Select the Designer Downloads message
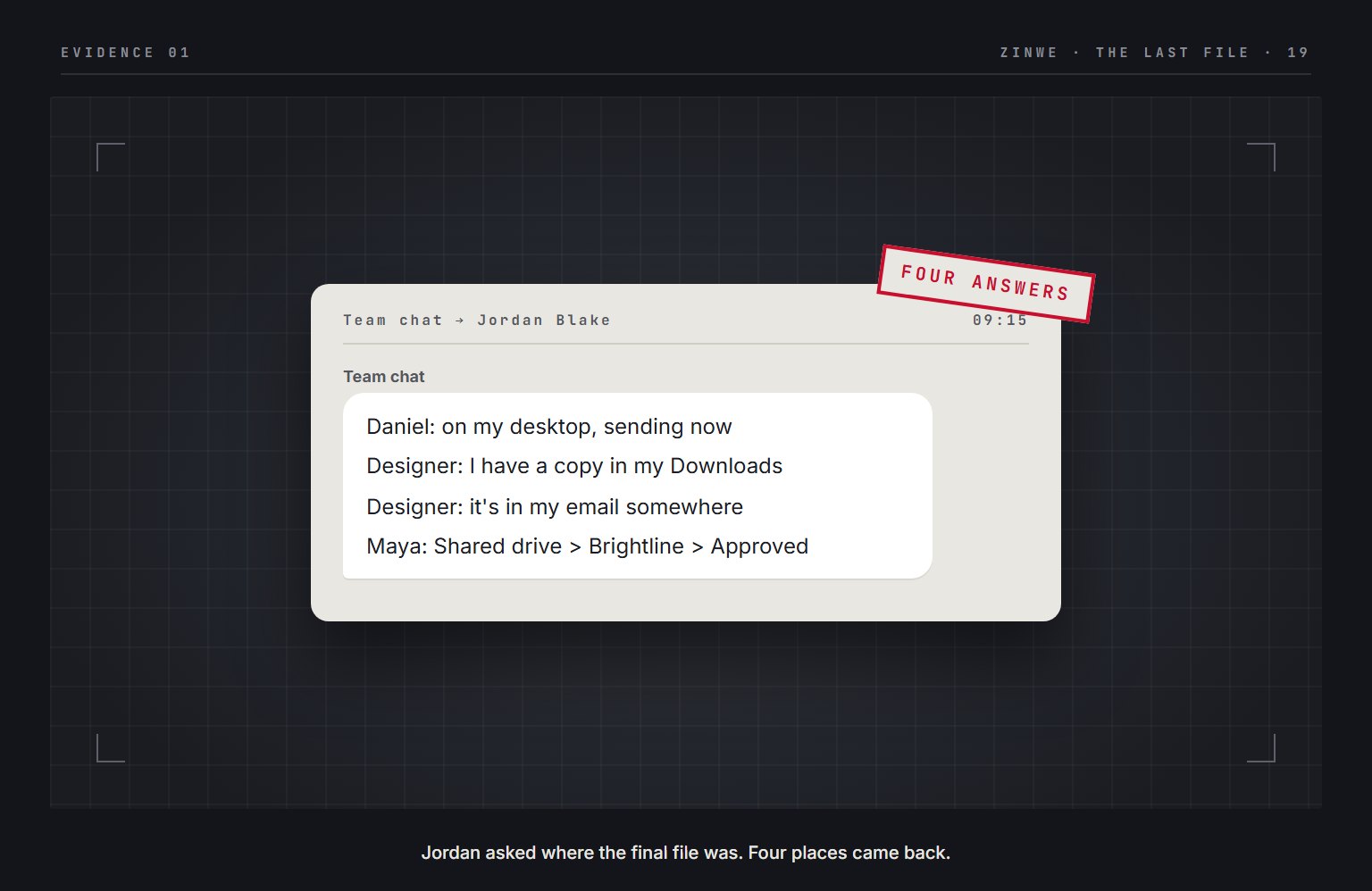The width and height of the screenshot is (1372, 891). pyautogui.click(x=574, y=466)
